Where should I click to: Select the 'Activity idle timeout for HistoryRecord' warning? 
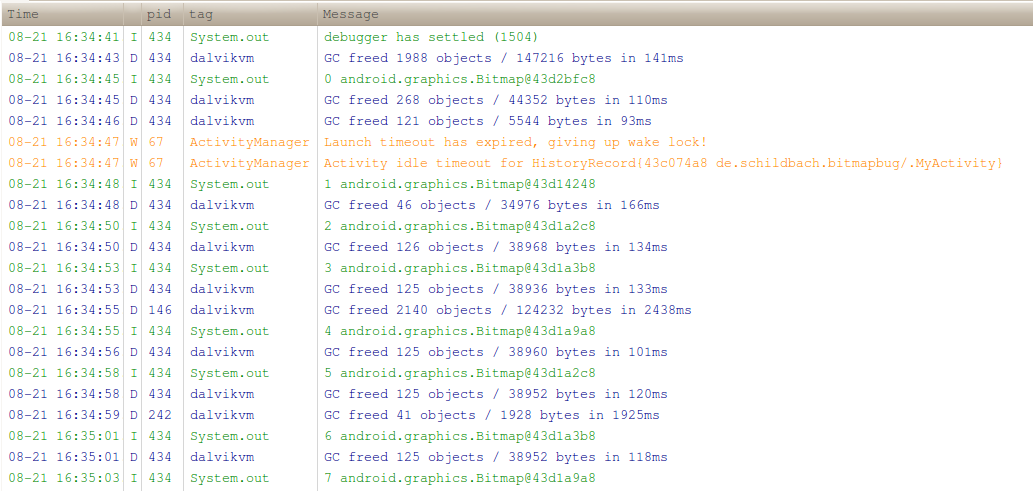click(516, 163)
